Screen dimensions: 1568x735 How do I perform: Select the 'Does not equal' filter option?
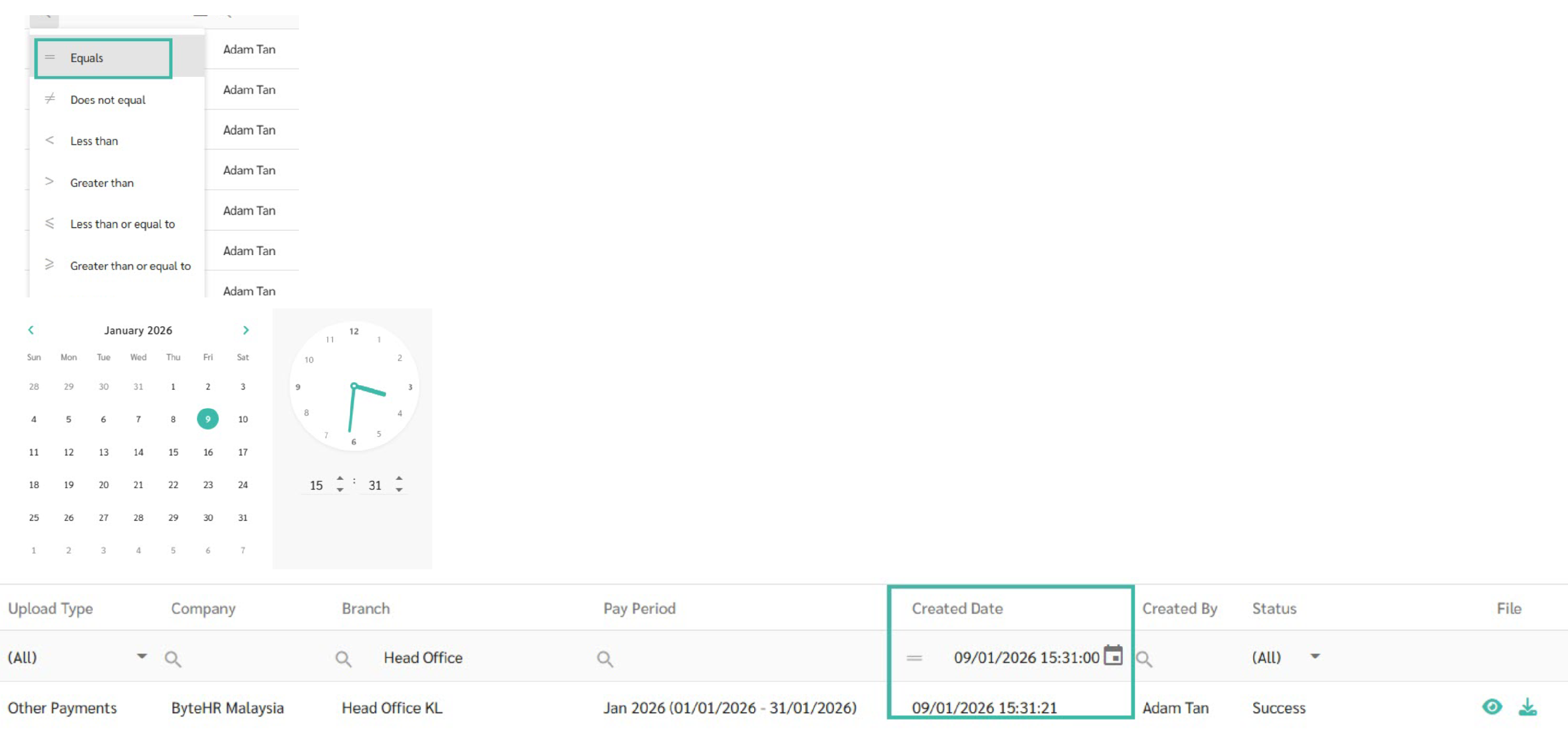[x=108, y=100]
